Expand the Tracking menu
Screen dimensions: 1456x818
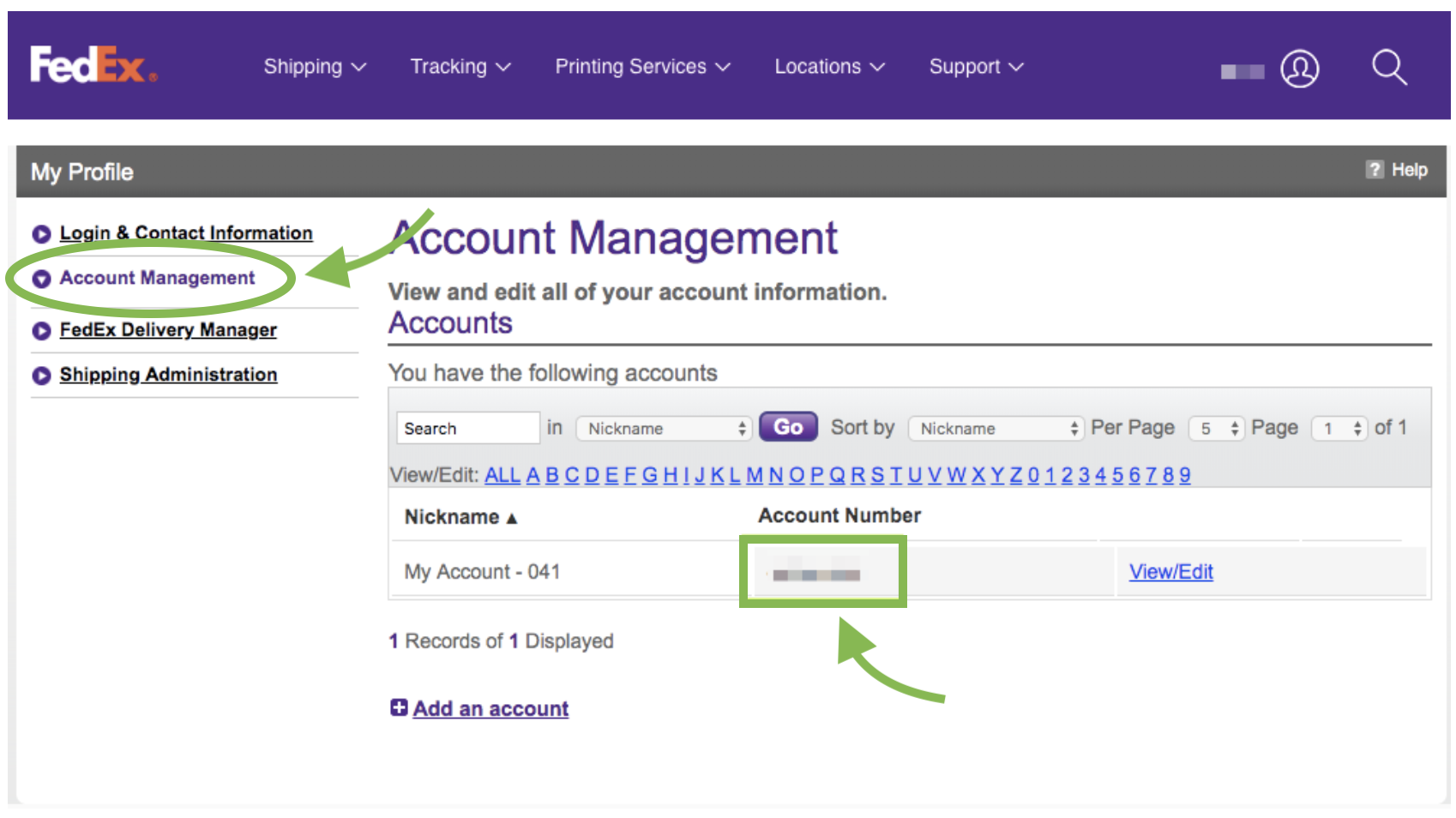click(460, 67)
